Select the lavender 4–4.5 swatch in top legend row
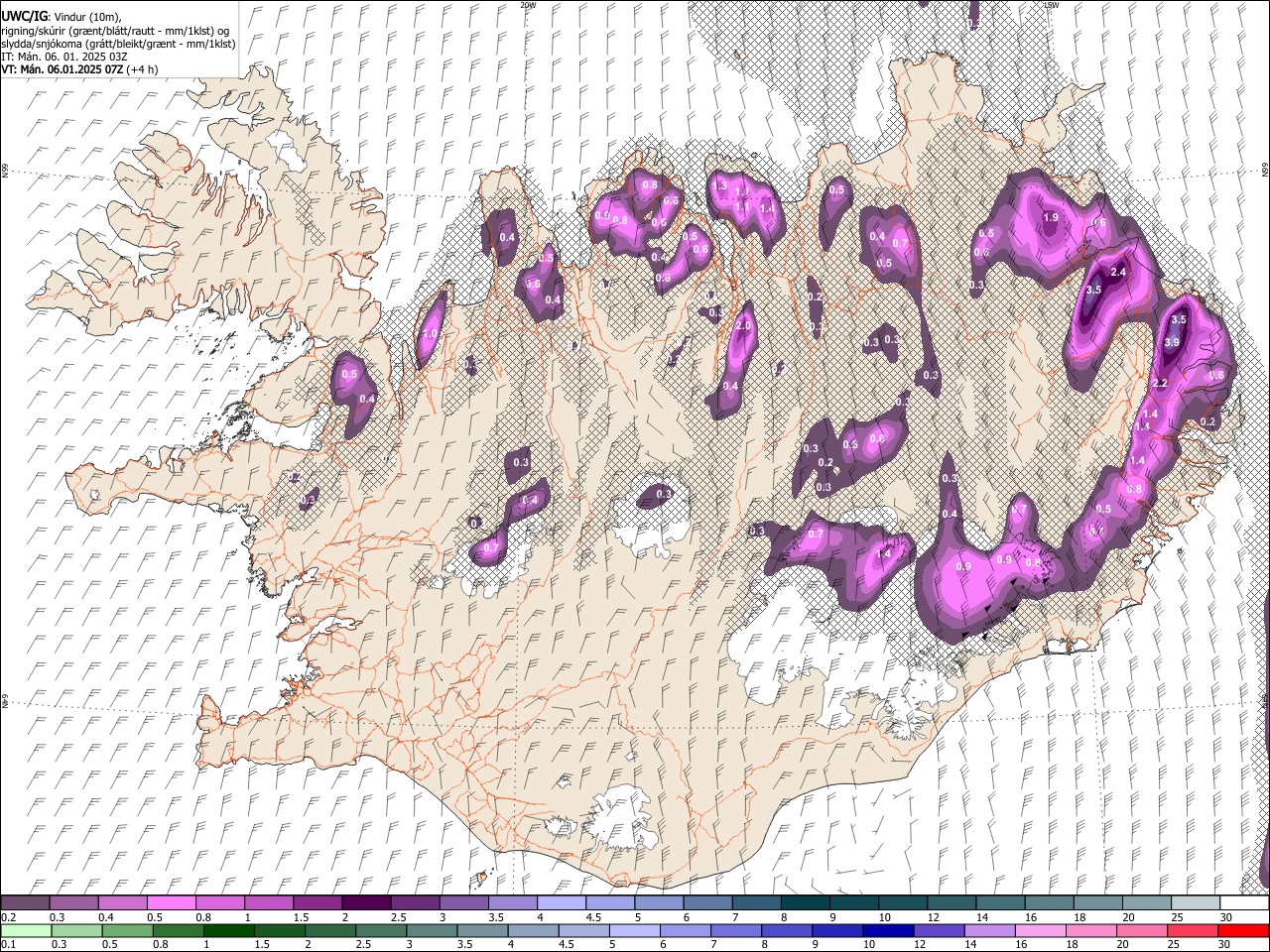The image size is (1270, 952). pos(562,902)
